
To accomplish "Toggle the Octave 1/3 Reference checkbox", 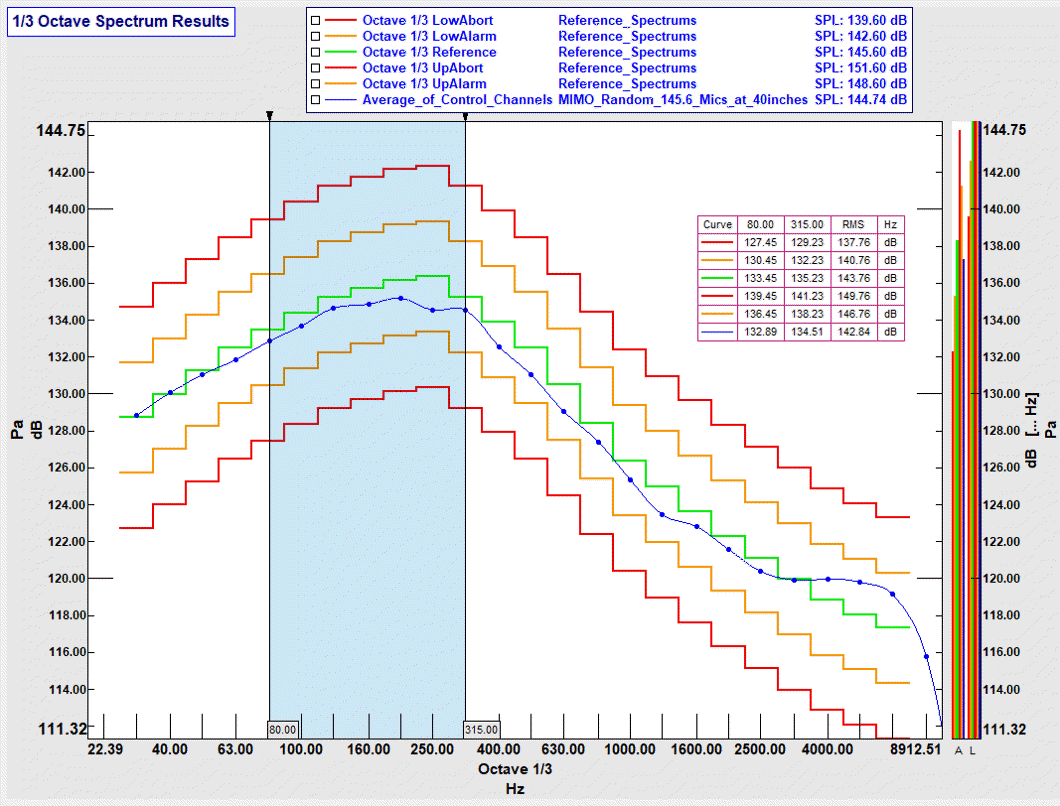I will (314, 52).
